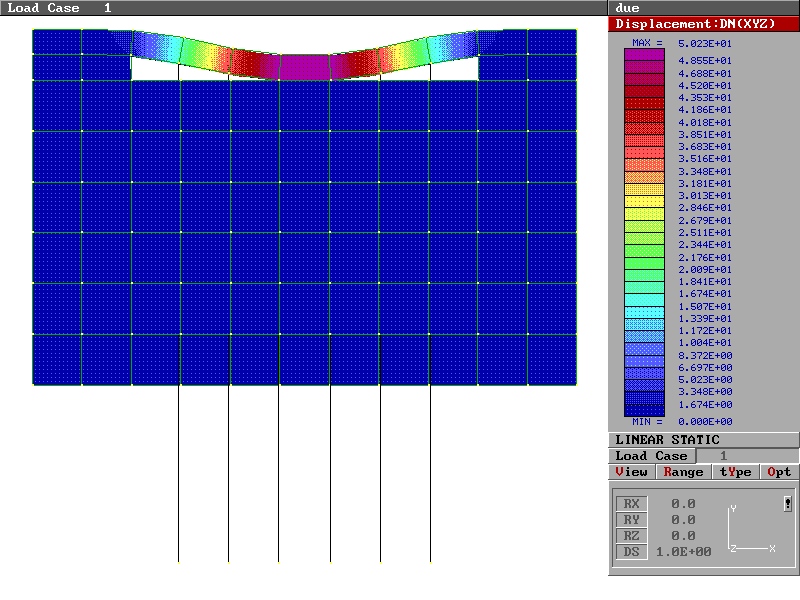Select the RX rotation button

[631, 504]
